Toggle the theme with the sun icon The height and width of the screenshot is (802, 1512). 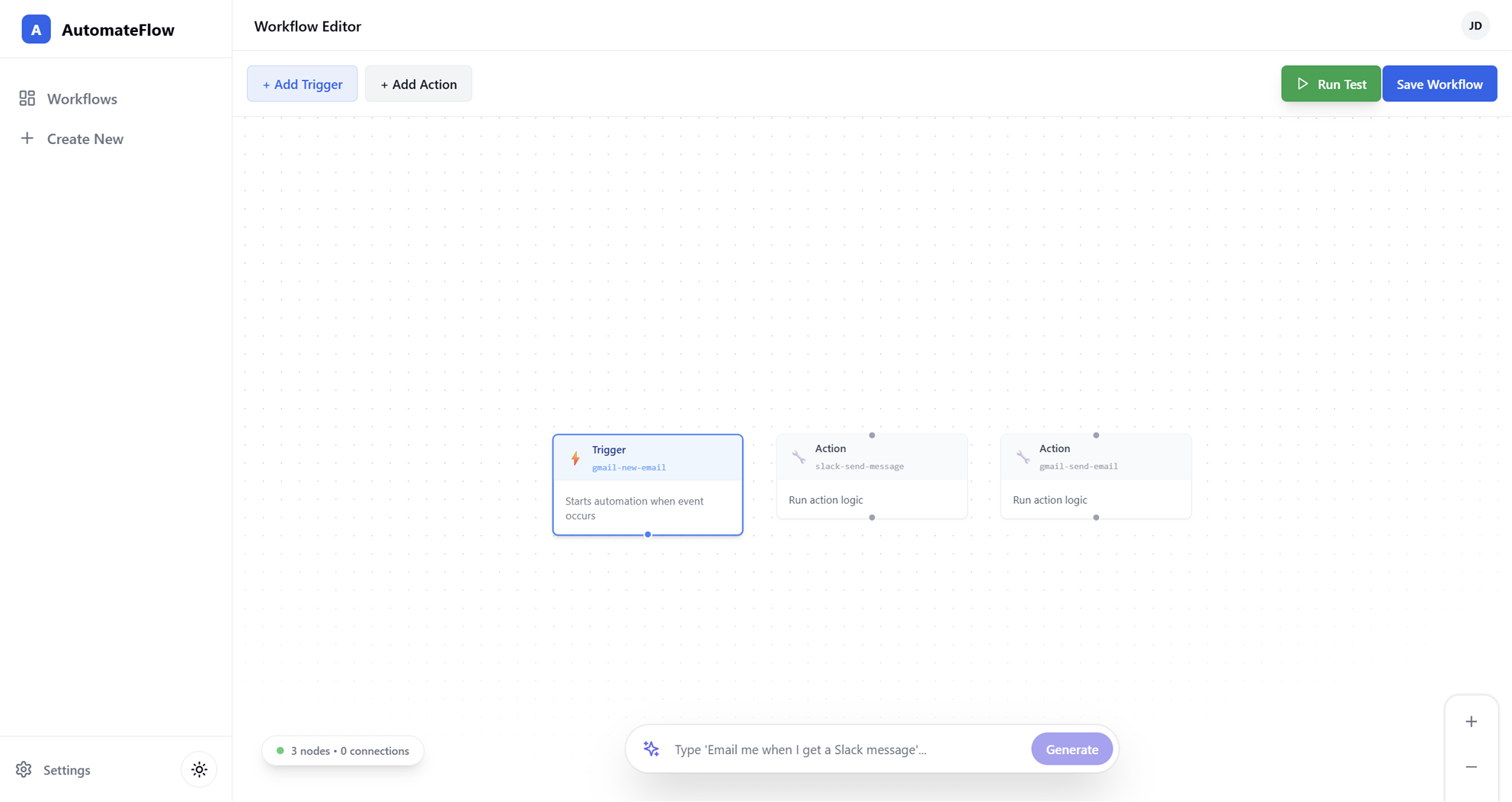point(199,769)
